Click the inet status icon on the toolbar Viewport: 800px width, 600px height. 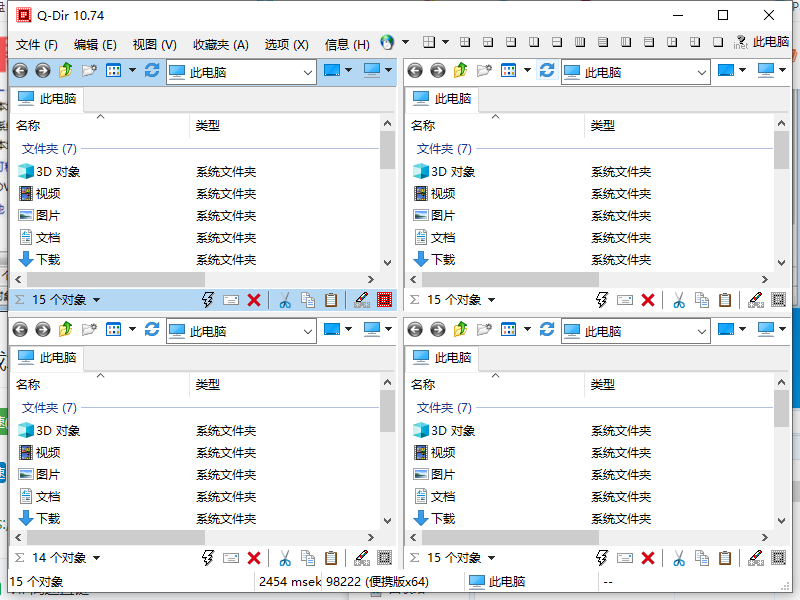pos(742,43)
